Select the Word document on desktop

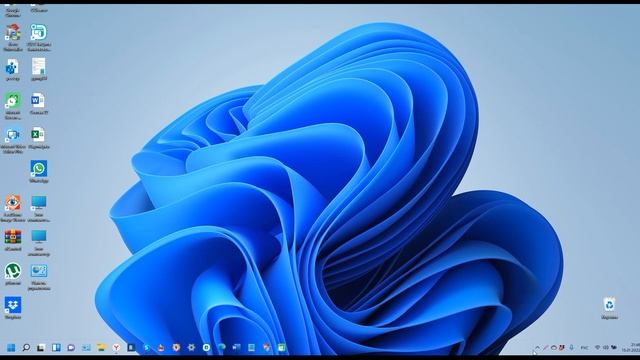[x=38, y=104]
